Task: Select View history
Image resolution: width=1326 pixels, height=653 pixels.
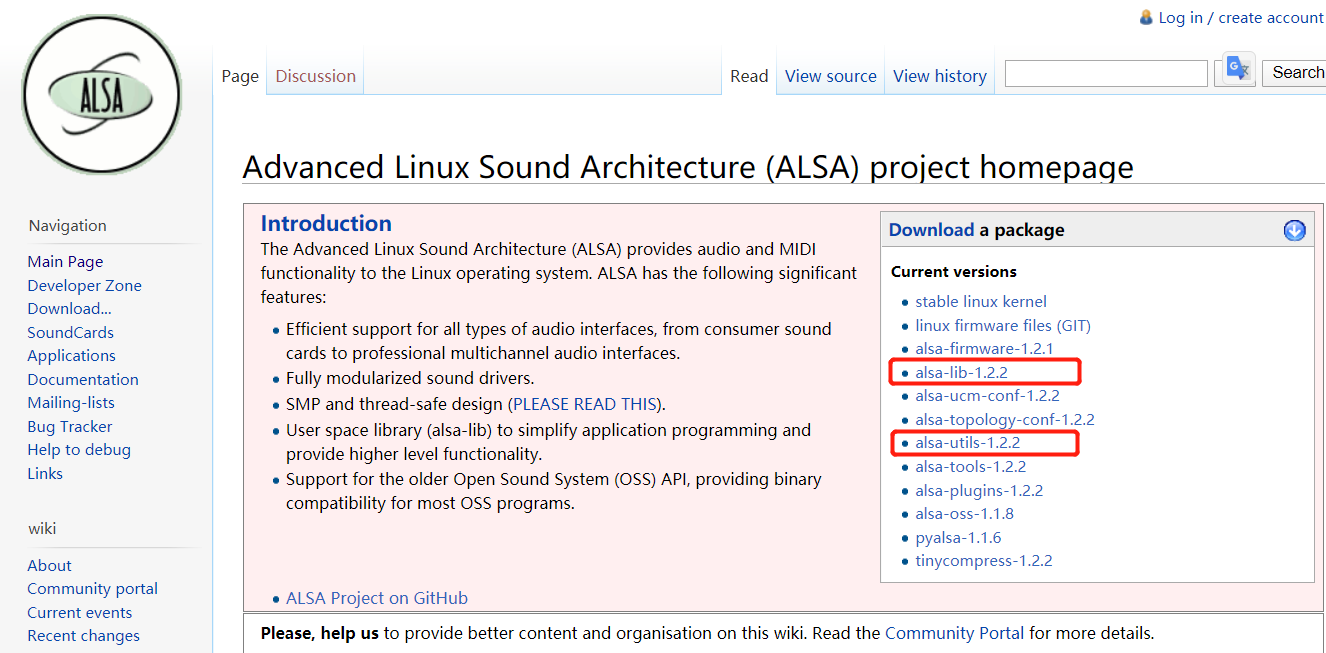Action: tap(938, 76)
